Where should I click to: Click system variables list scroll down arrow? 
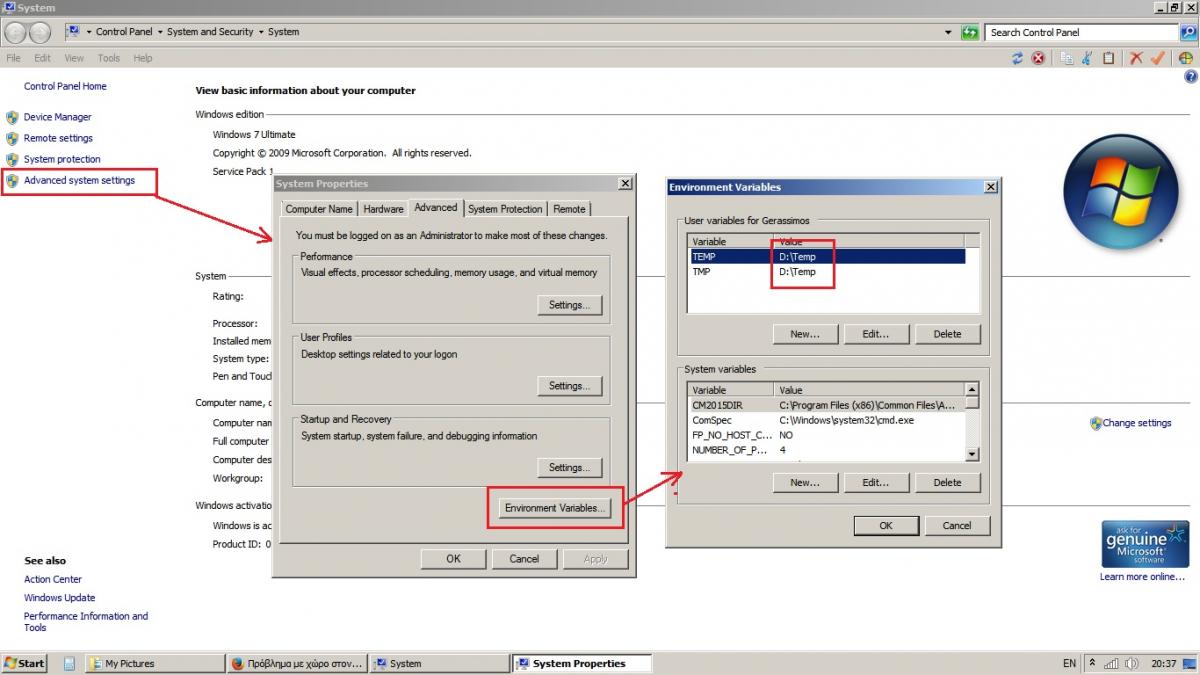click(972, 454)
